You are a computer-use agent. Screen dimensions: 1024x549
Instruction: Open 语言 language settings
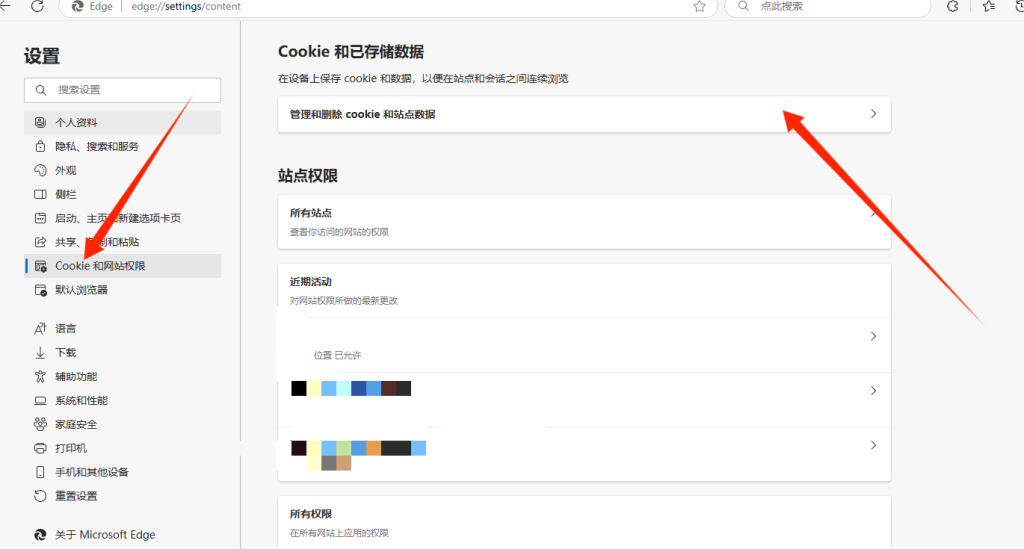pyautogui.click(x=66, y=328)
